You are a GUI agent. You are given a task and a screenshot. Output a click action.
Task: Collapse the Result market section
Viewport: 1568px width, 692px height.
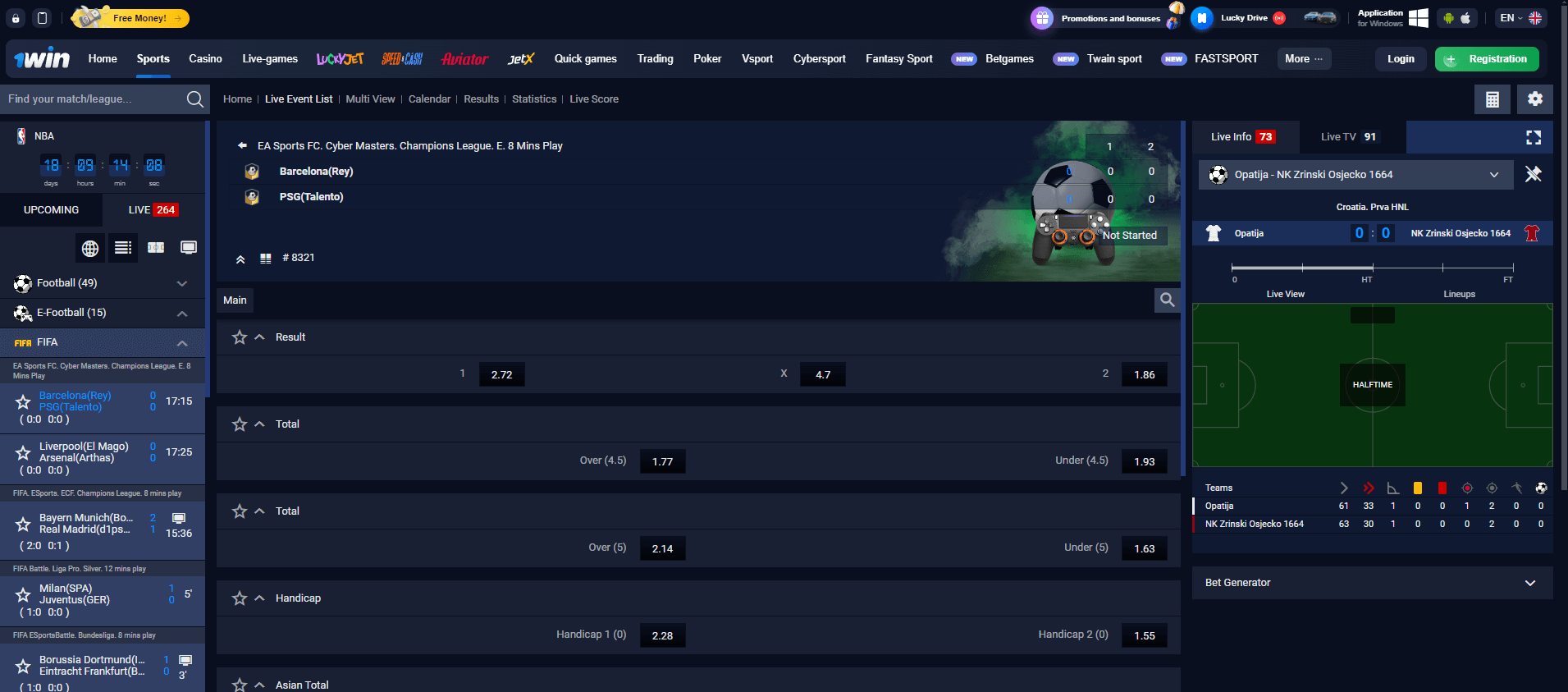point(259,337)
